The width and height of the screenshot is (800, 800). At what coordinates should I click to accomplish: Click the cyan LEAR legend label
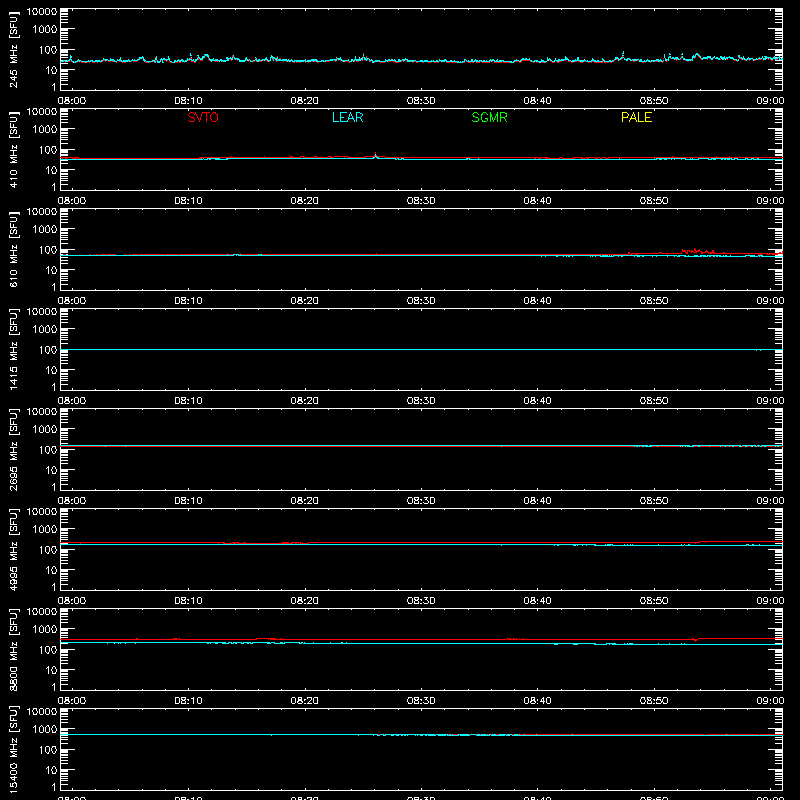(x=347, y=117)
